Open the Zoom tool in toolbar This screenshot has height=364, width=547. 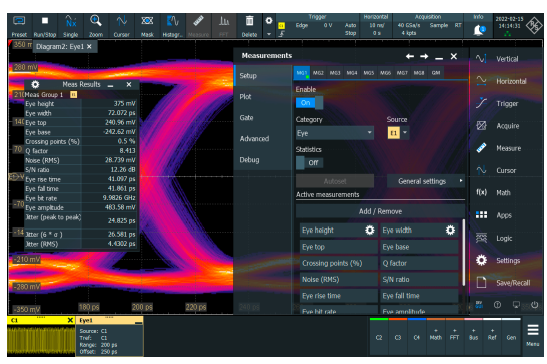coord(96,26)
